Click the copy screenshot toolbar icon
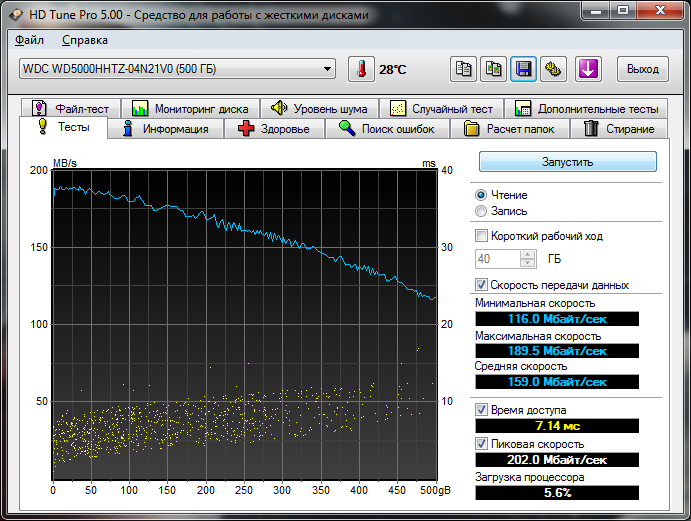The height and width of the screenshot is (521, 691). 493,69
